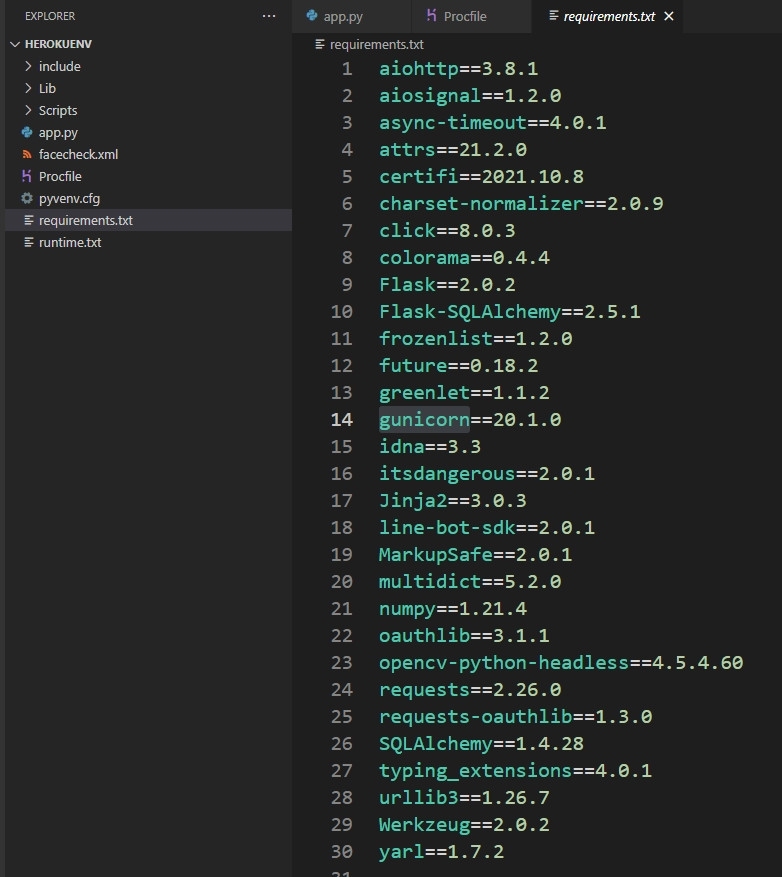This screenshot has height=877, width=782.
Task: Click the Heroku icon on Procfile tab
Action: pos(431,16)
